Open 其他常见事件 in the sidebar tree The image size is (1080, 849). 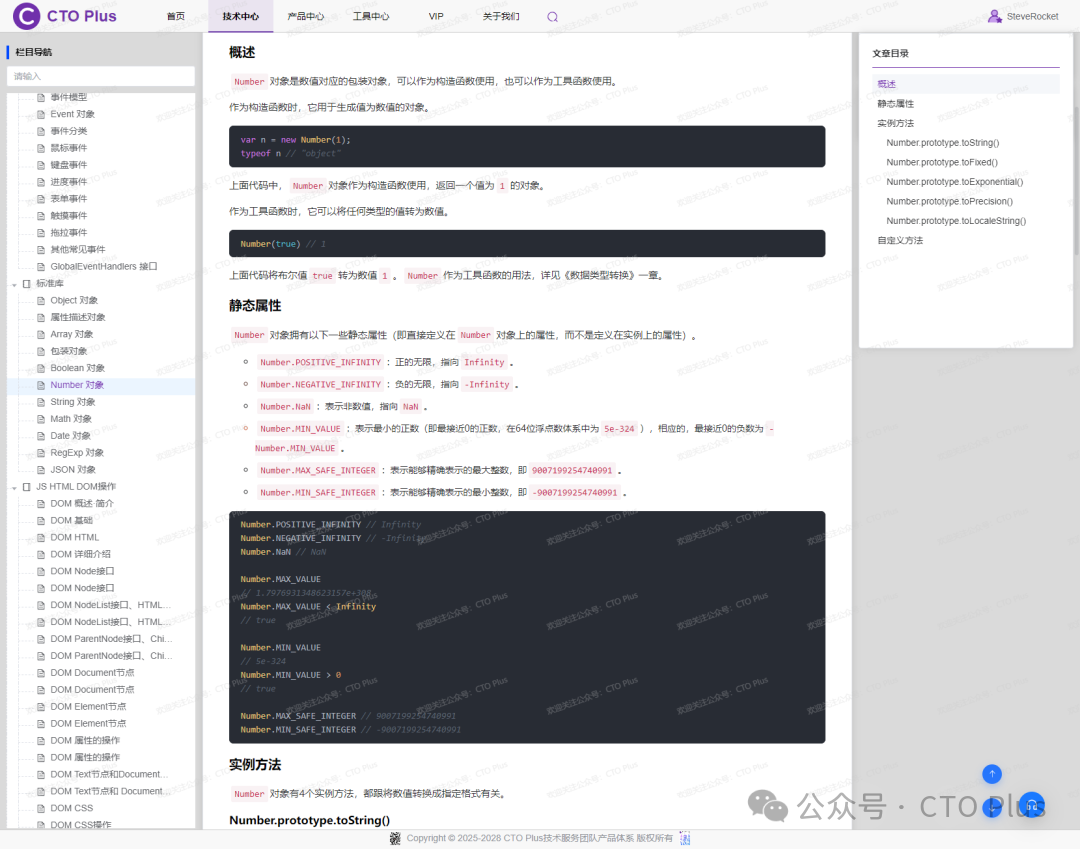click(77, 249)
